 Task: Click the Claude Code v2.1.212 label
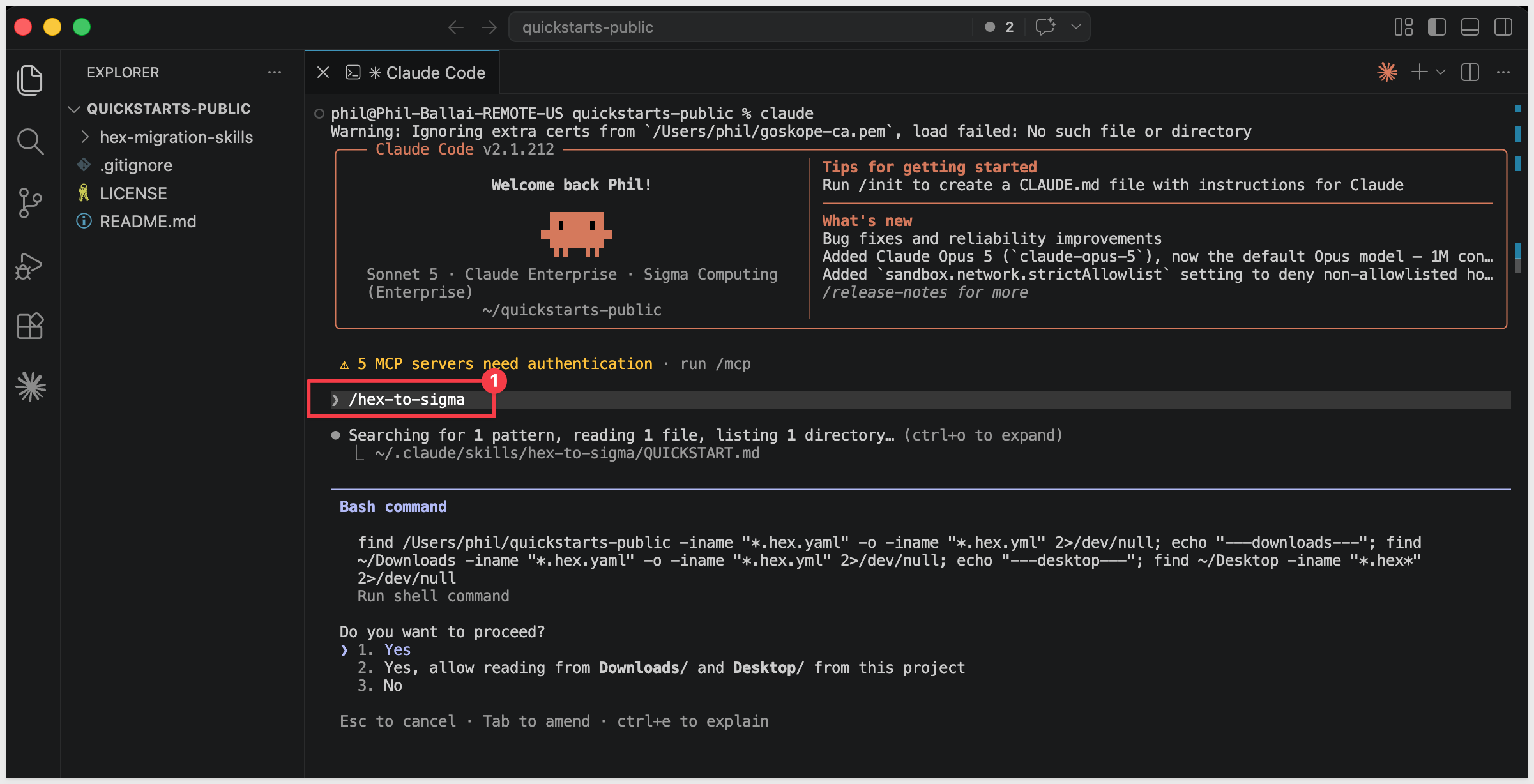point(464,149)
